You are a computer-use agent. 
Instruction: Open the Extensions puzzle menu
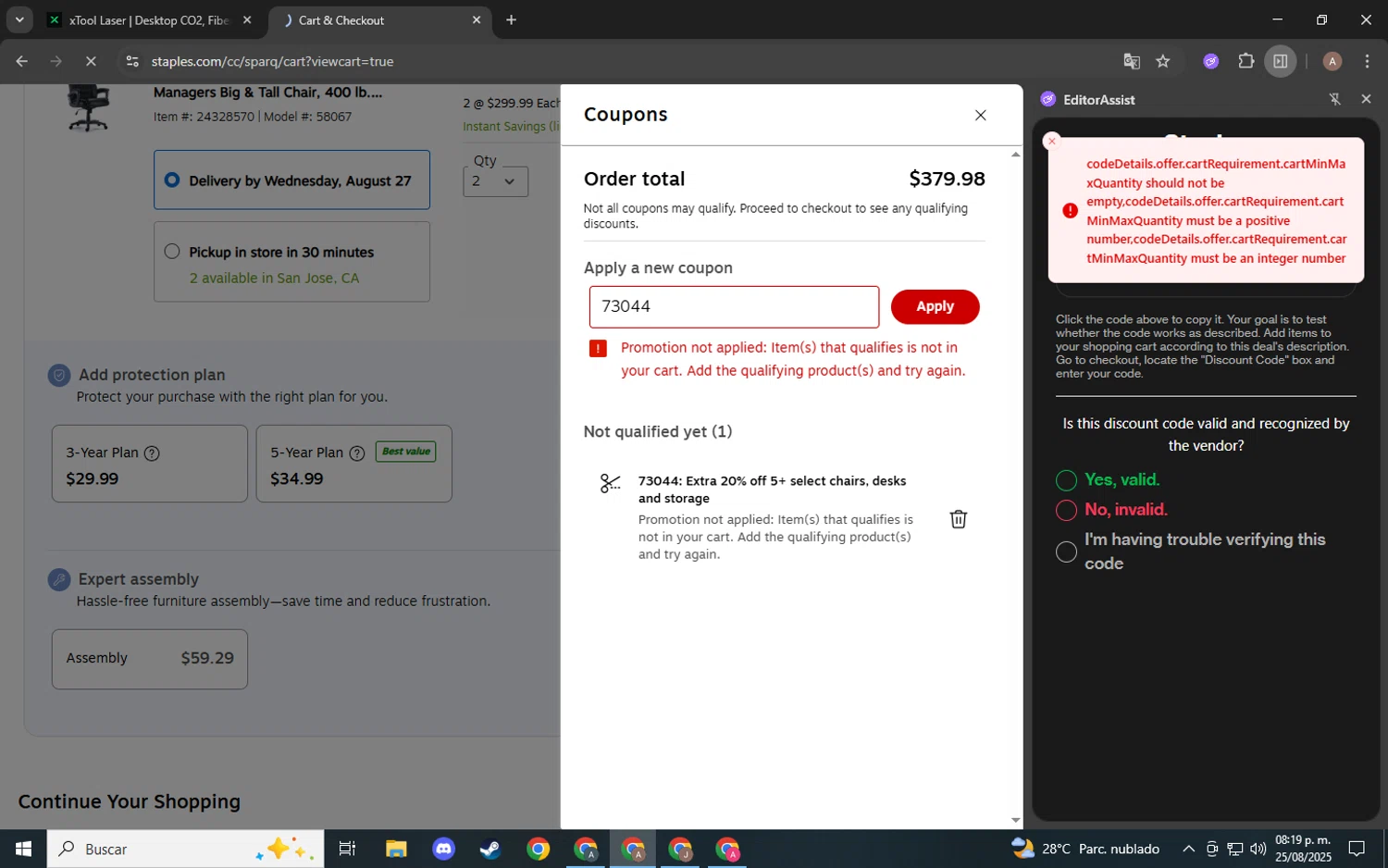tap(1246, 62)
